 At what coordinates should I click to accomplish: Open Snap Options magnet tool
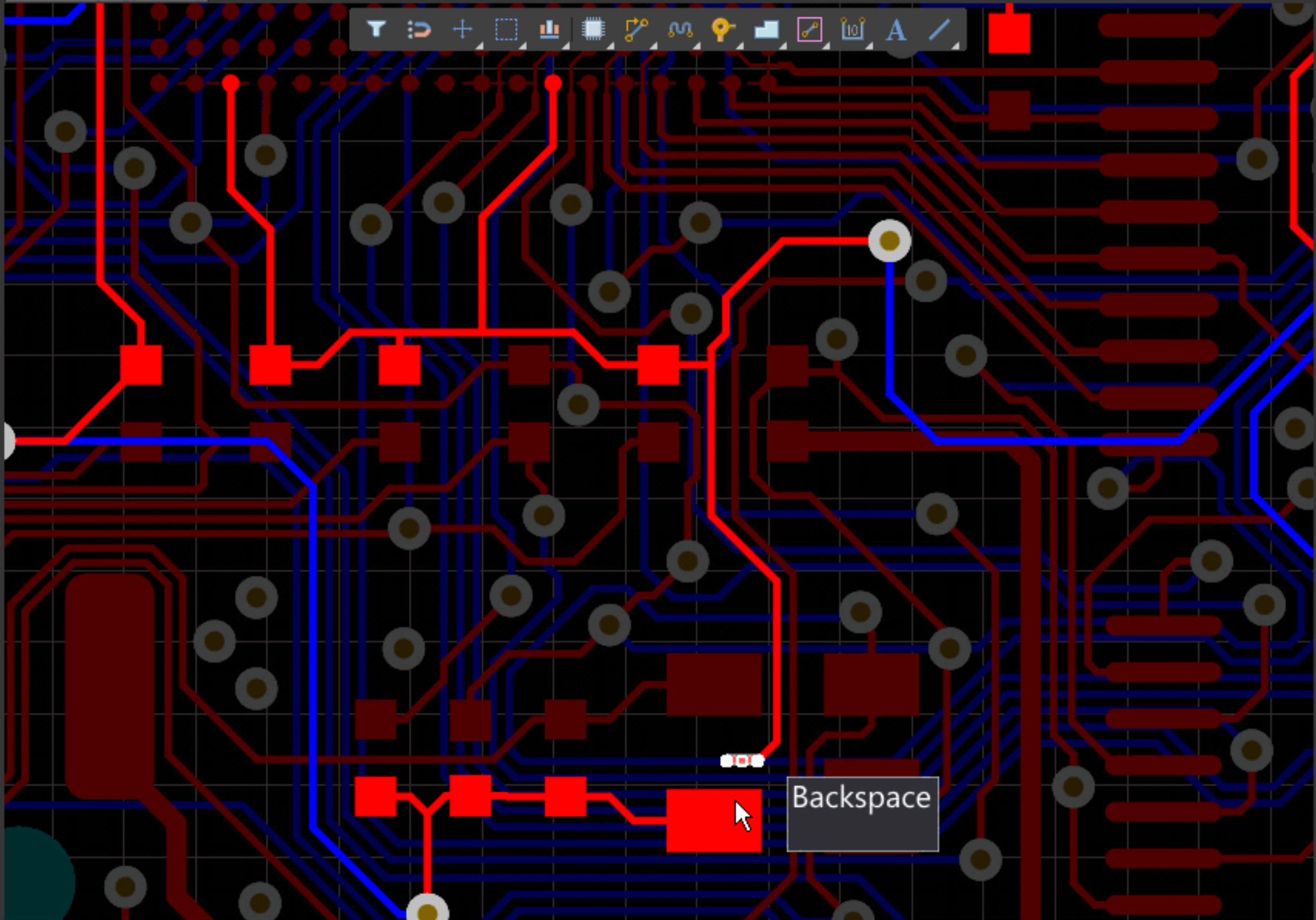point(419,29)
